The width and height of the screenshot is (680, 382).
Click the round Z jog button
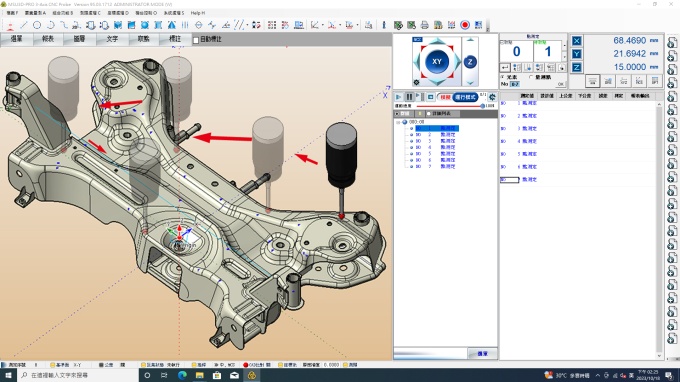[470, 62]
